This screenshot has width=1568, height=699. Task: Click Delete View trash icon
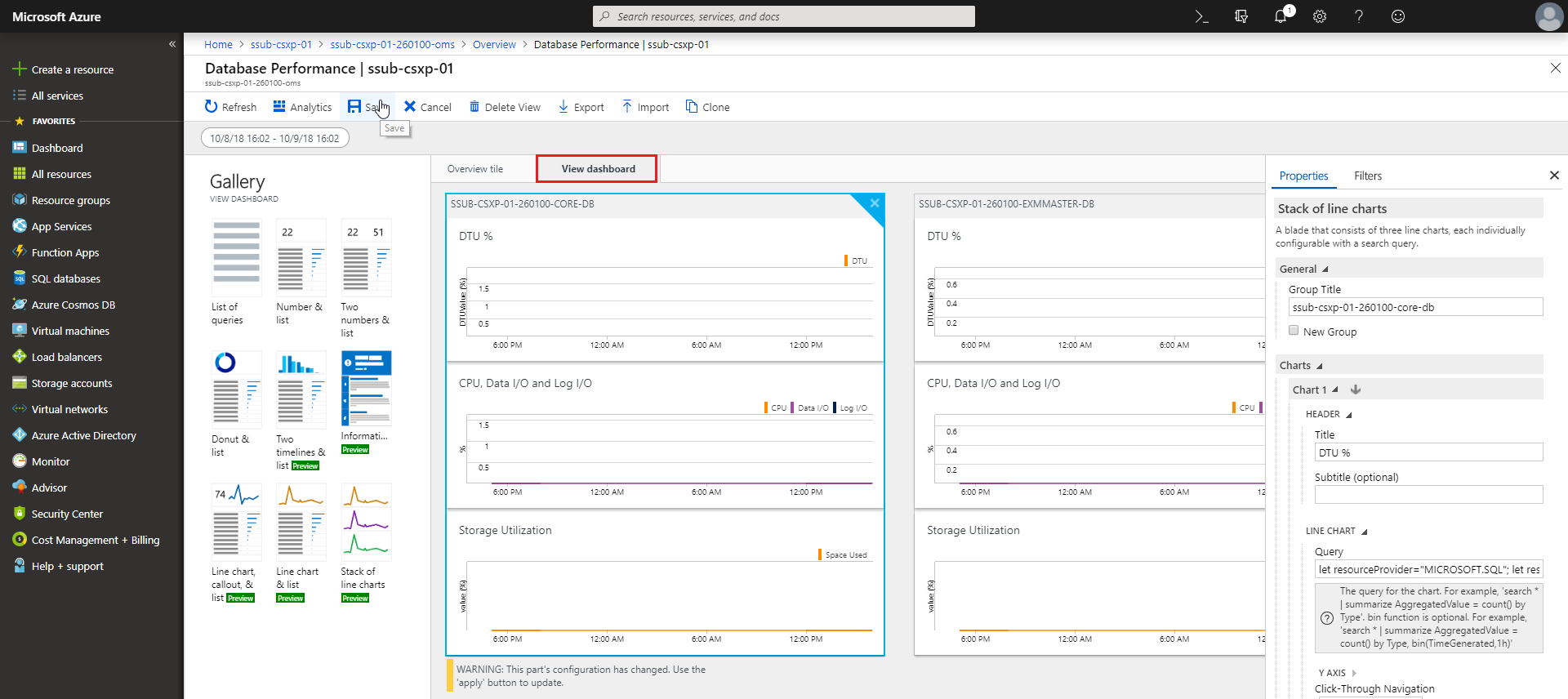(x=474, y=107)
